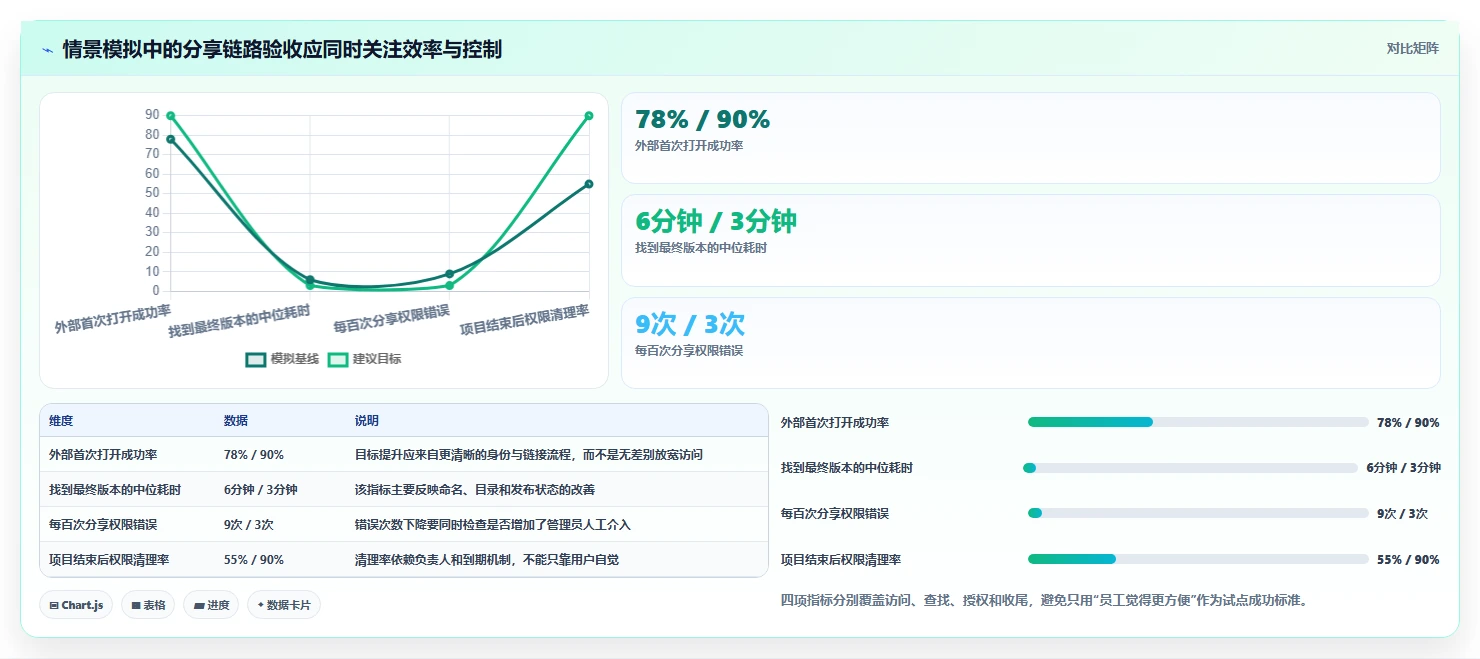Screen dimensions: 1480x659
Task: Click the 说明 column header
Action: coord(367,421)
